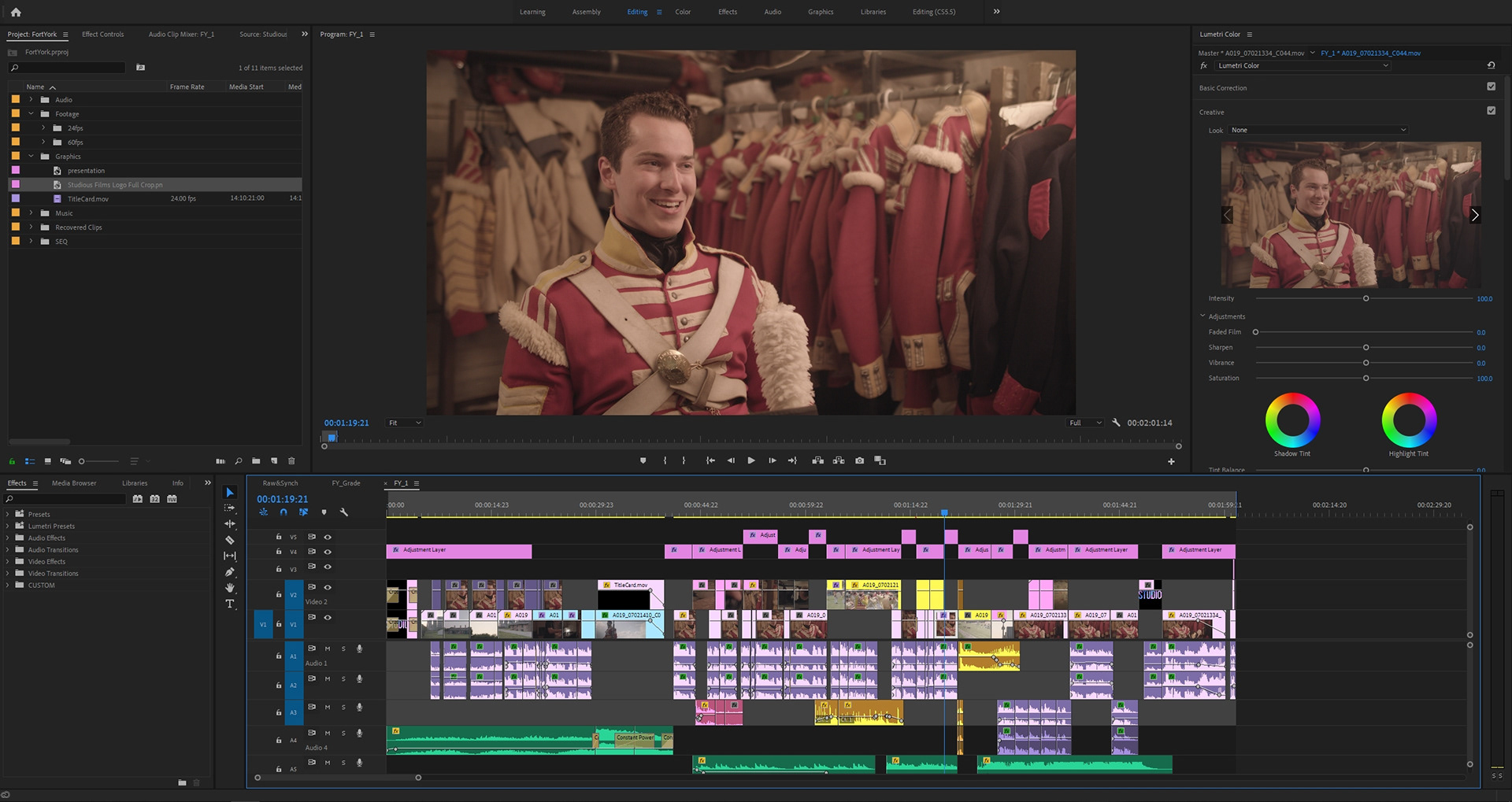Select the Hand tool

pos(230,588)
